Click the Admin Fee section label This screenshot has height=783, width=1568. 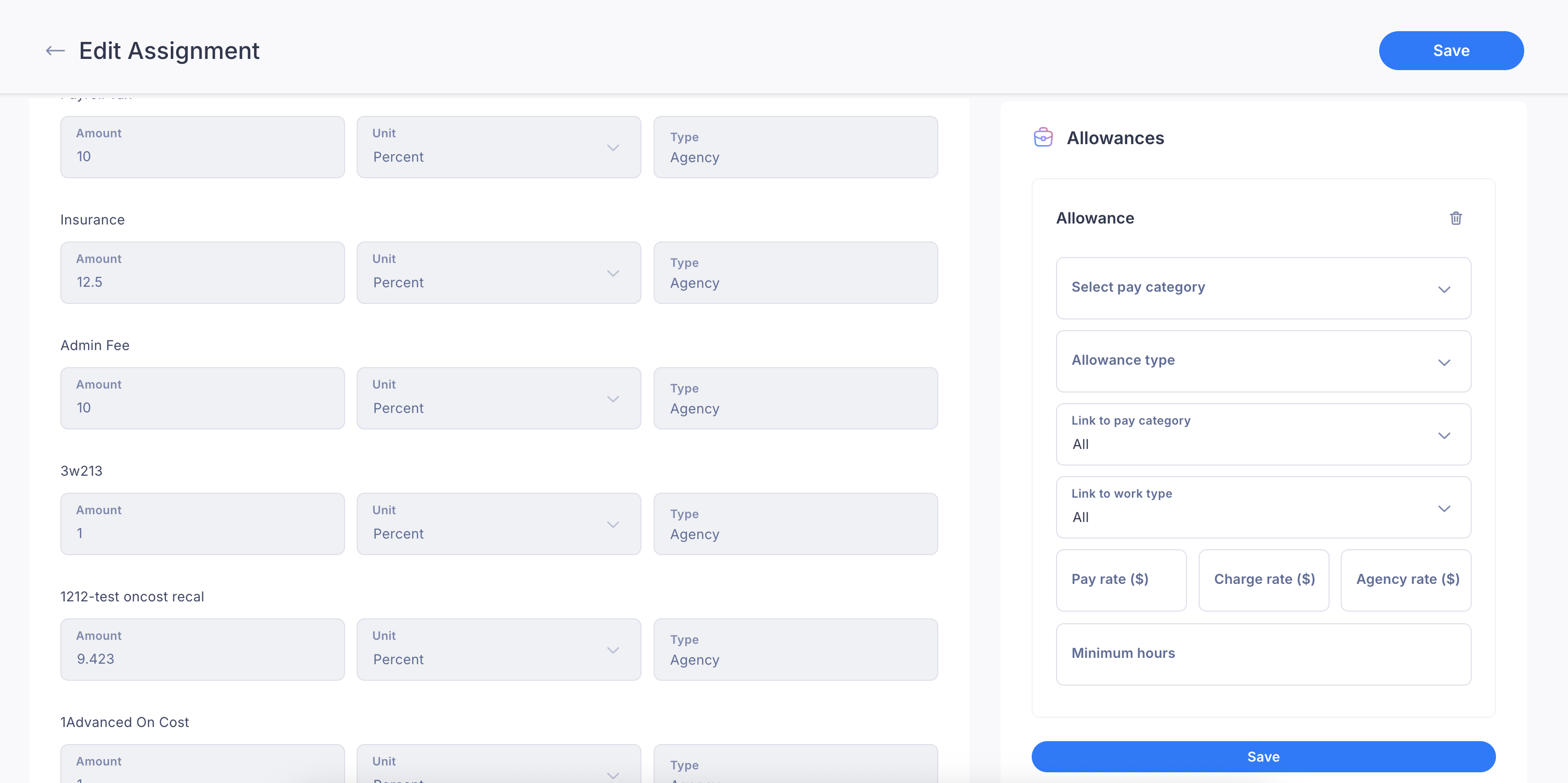(x=95, y=345)
